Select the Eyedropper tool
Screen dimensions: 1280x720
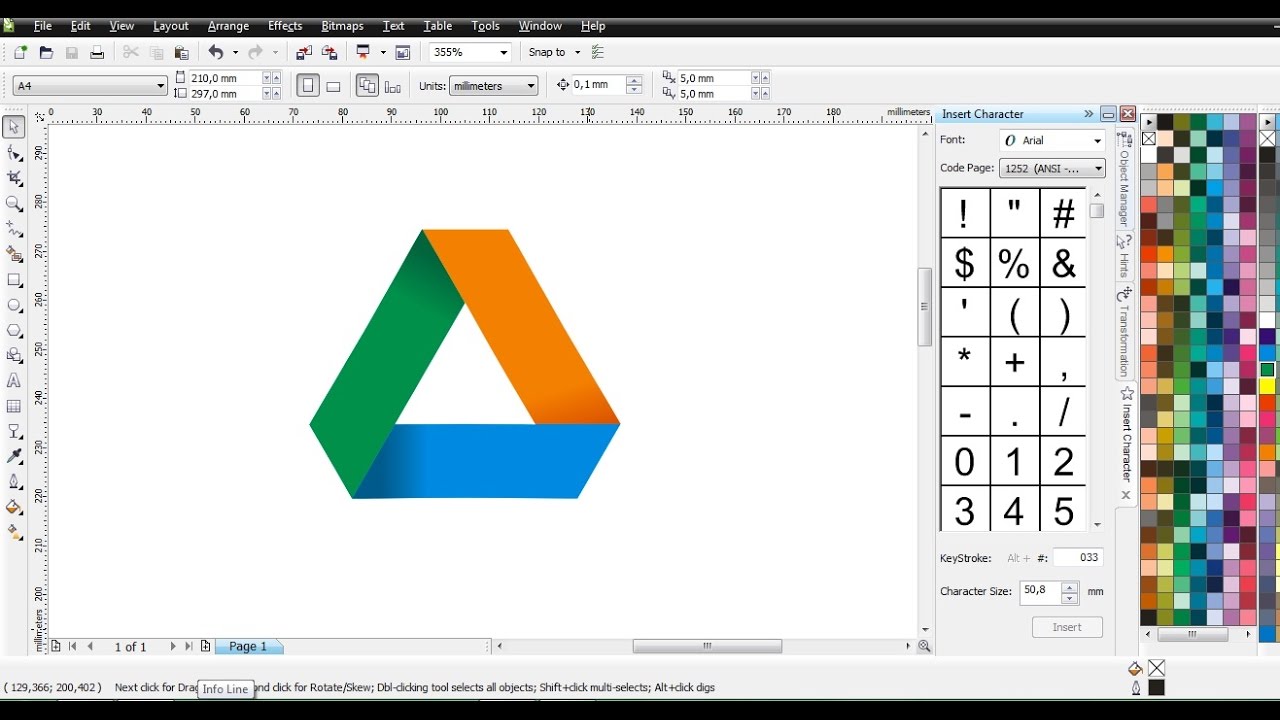click(x=14, y=457)
